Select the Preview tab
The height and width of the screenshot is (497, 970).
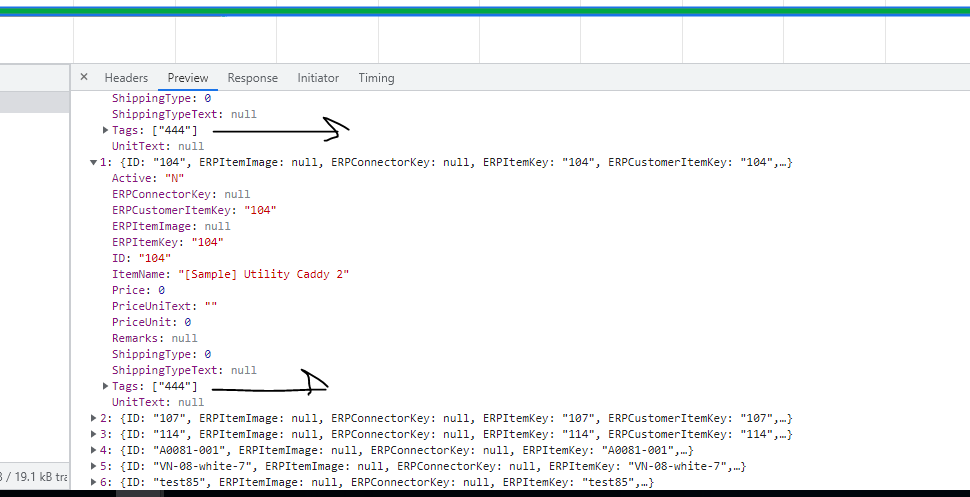(188, 78)
